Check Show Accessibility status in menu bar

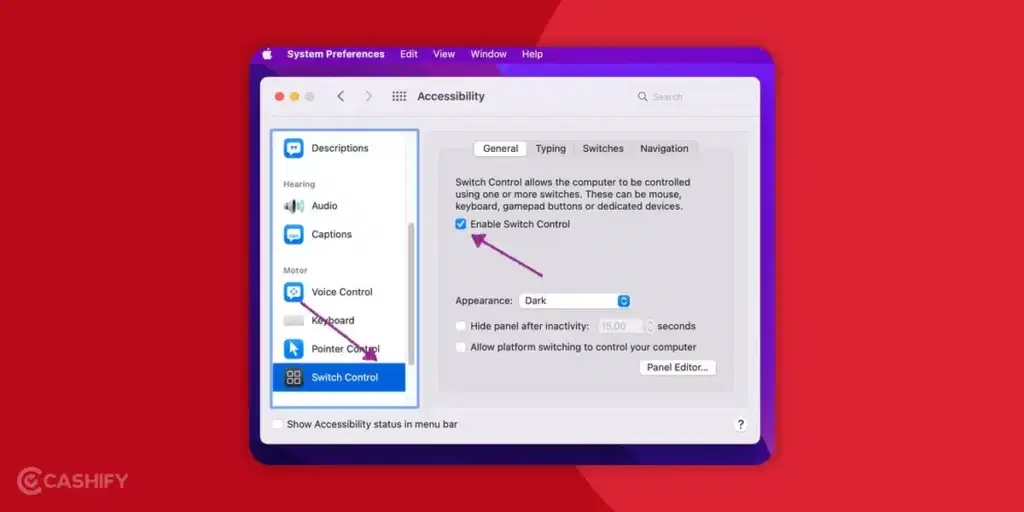[278, 424]
